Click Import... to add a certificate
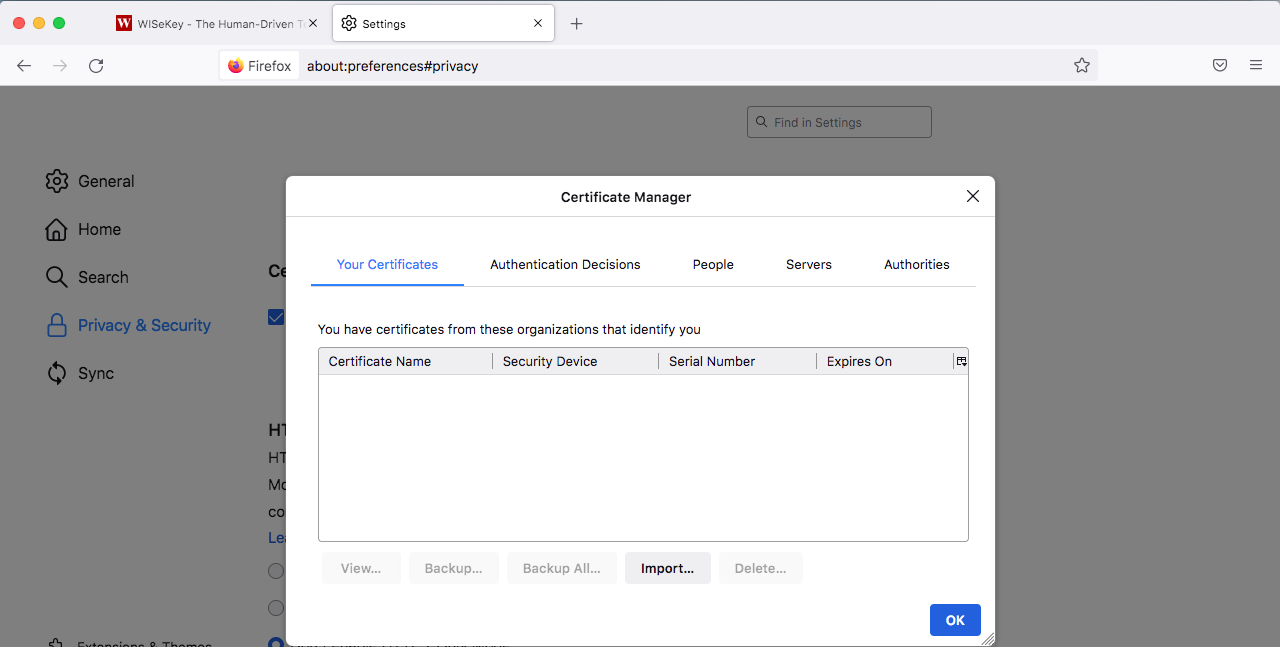The image size is (1280, 647). [x=667, y=568]
